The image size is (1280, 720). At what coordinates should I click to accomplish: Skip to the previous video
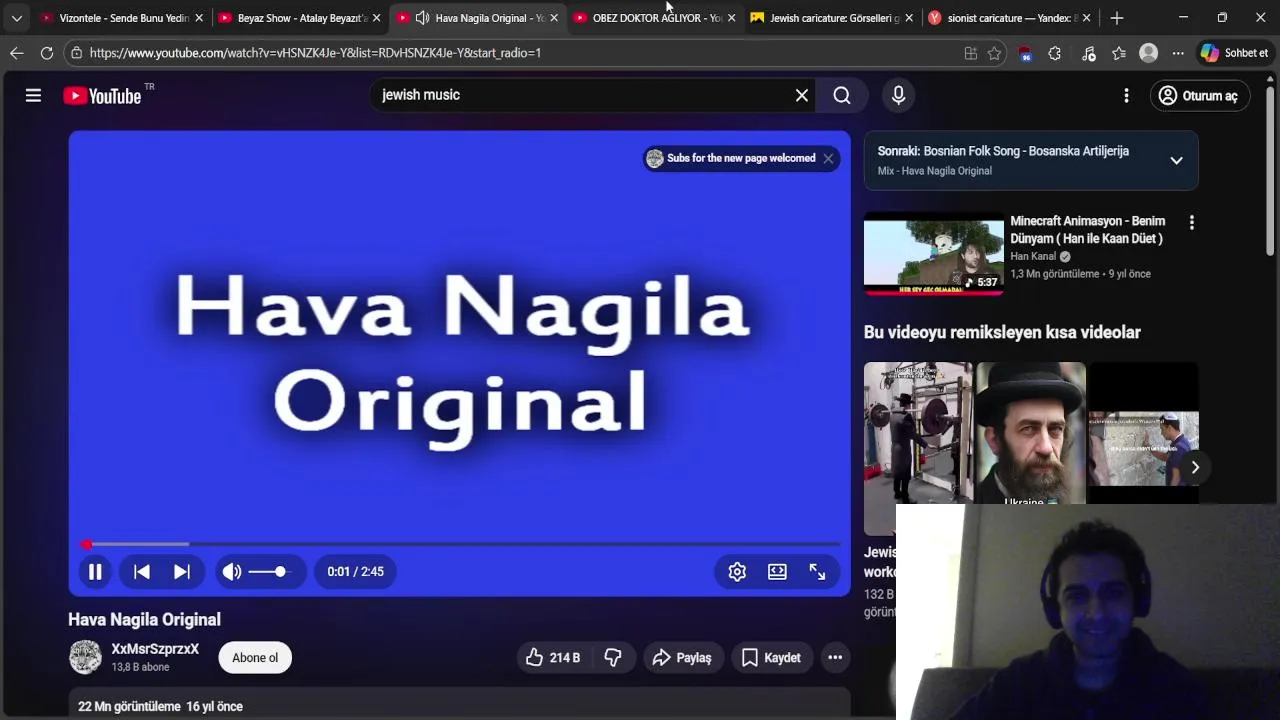142,571
